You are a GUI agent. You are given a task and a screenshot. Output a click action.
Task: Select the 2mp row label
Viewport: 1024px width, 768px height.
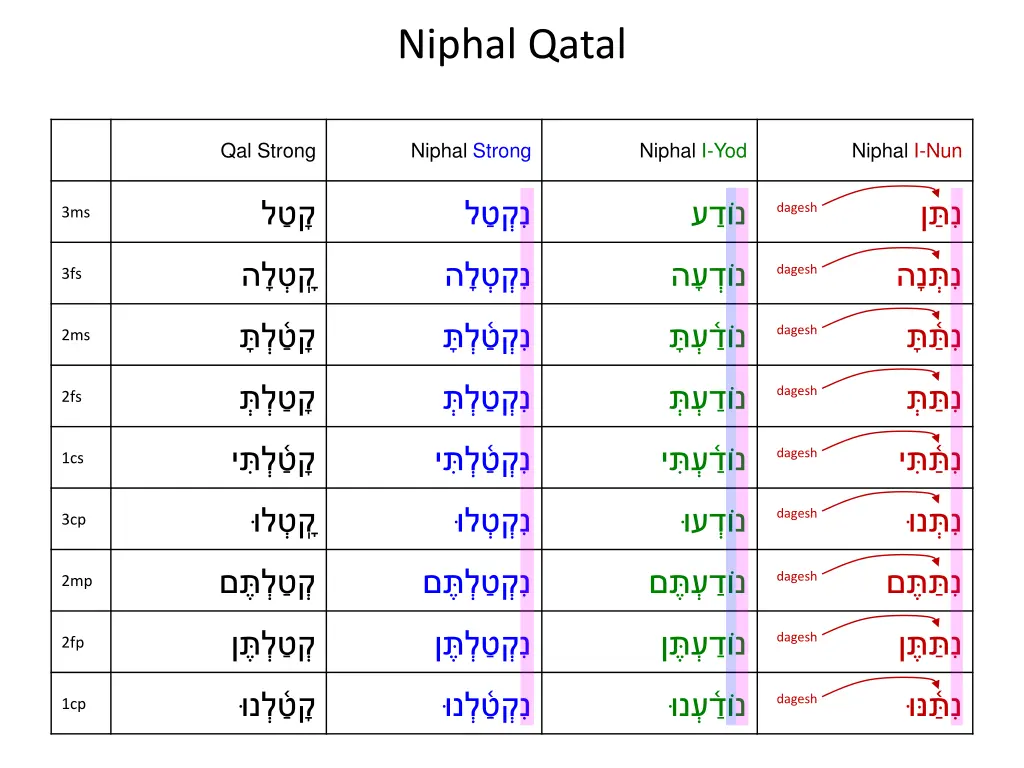point(76,581)
